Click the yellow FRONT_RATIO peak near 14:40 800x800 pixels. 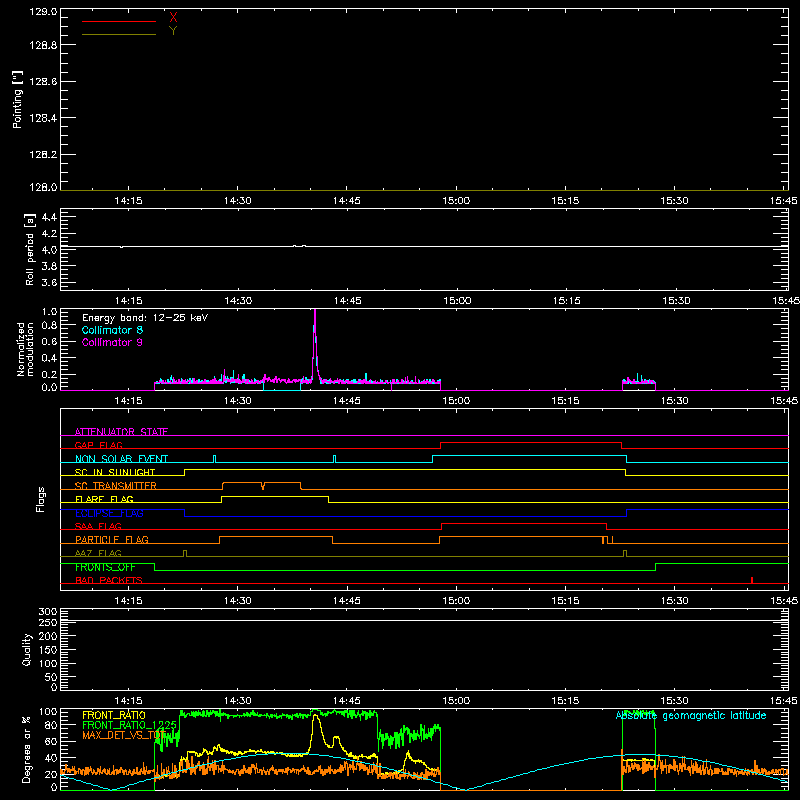pyautogui.click(x=316, y=717)
